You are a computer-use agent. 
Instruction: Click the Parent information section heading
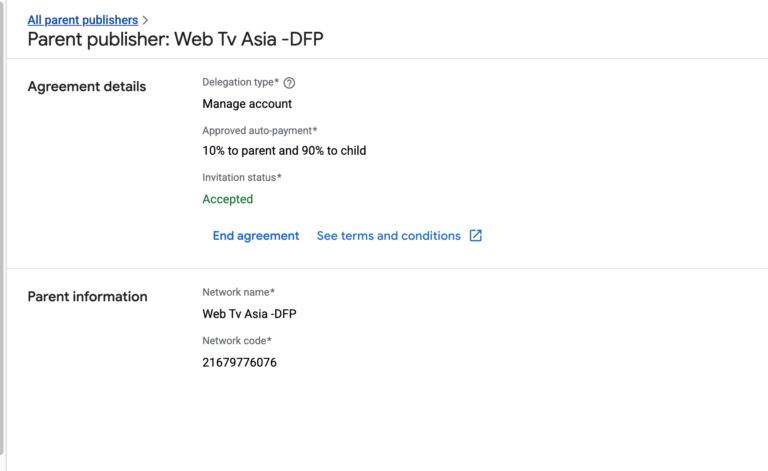tap(87, 297)
